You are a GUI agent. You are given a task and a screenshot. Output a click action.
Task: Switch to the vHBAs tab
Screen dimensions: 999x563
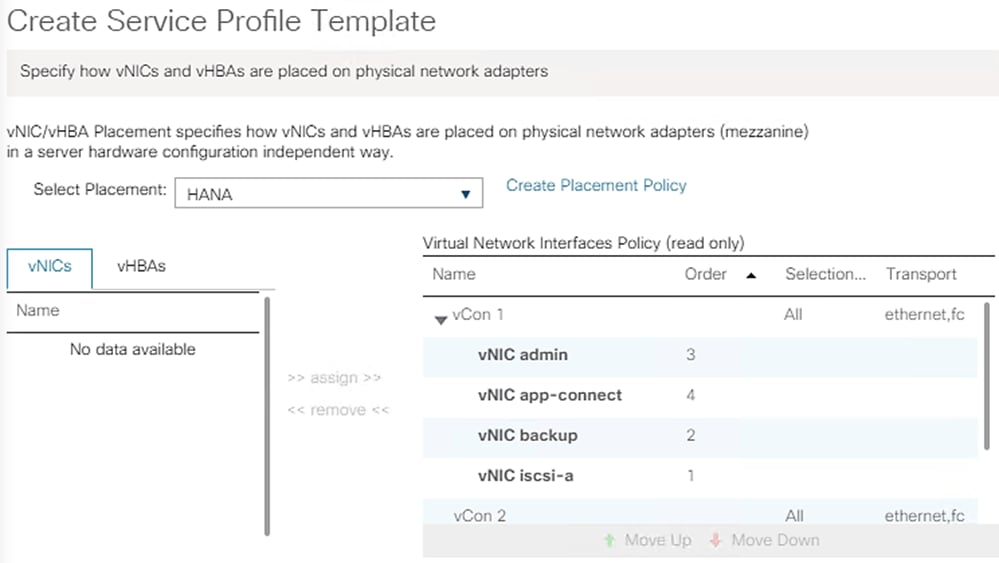pyautogui.click(x=141, y=267)
